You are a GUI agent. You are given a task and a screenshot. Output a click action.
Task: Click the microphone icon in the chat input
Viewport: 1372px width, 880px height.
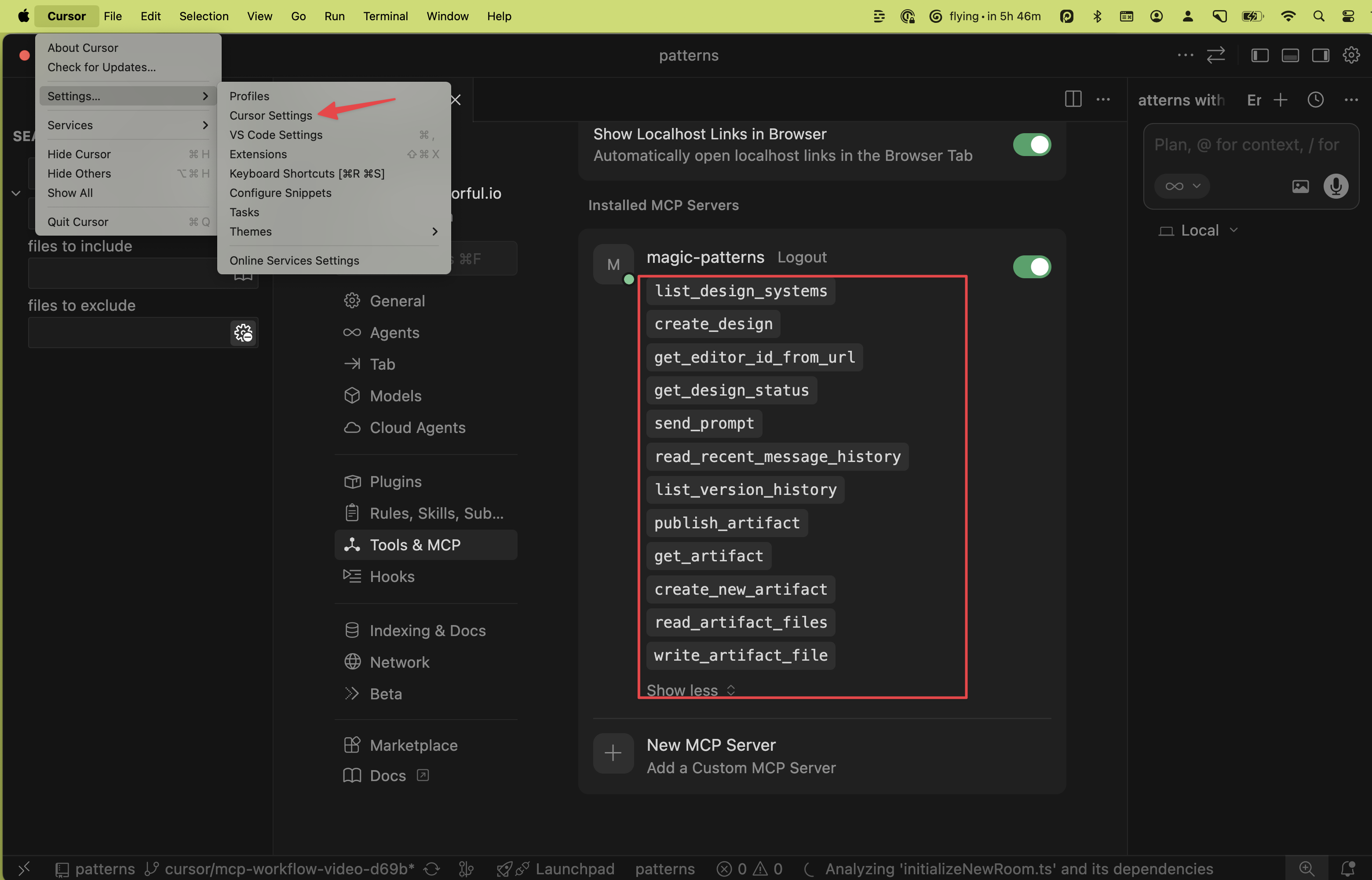[x=1336, y=185]
